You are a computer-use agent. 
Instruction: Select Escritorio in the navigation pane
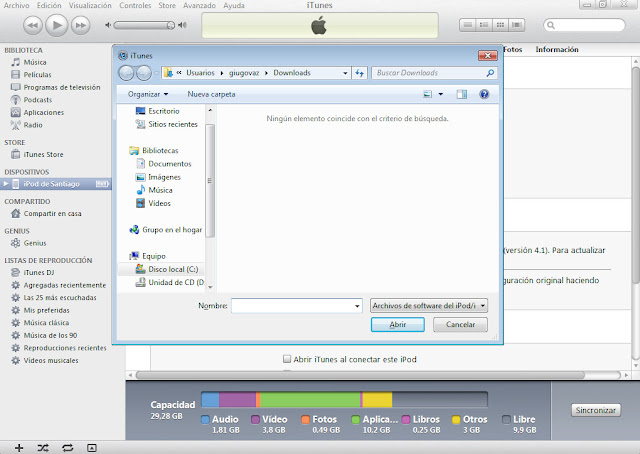tap(158, 111)
